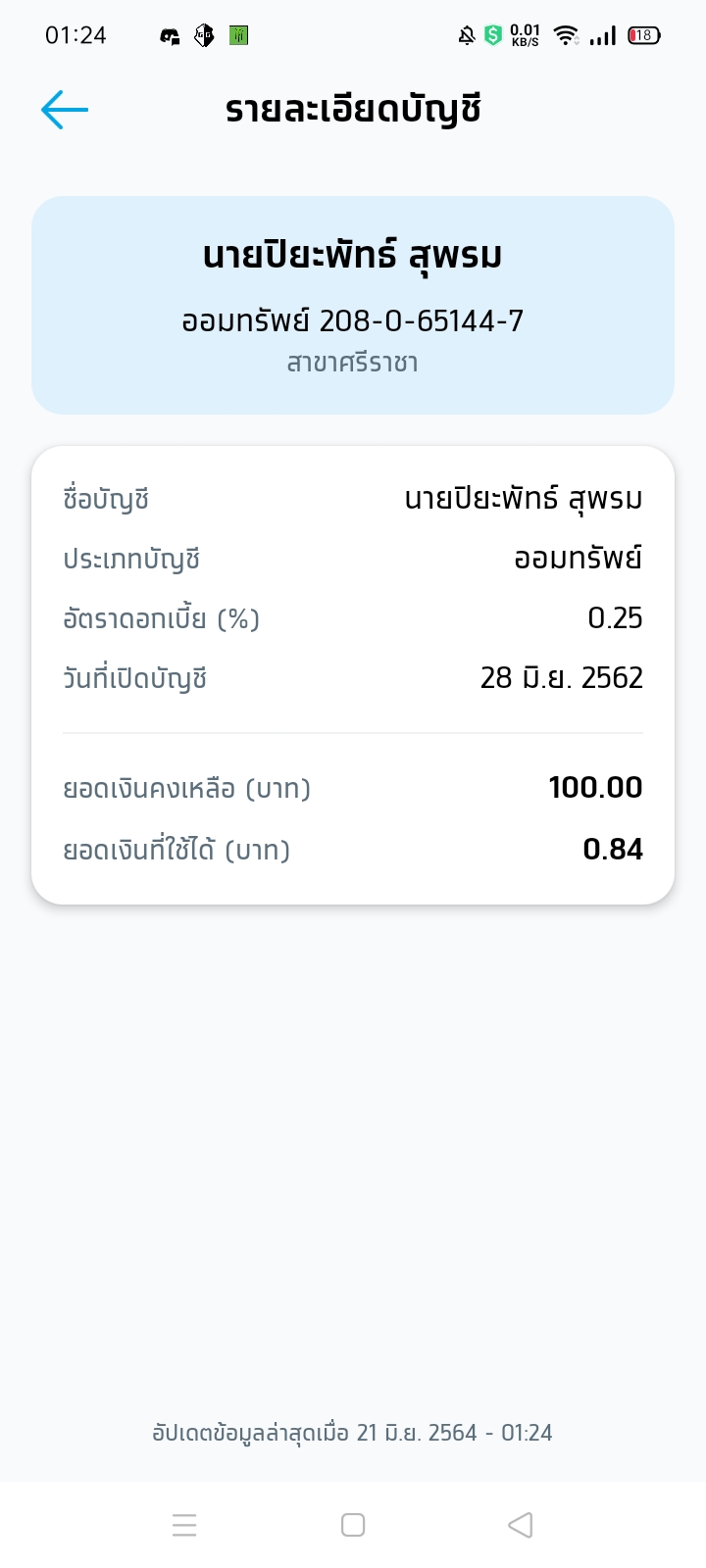This screenshot has height=1568, width=706.
Task: Tap the Discord notification icon in status bar
Action: [x=171, y=36]
